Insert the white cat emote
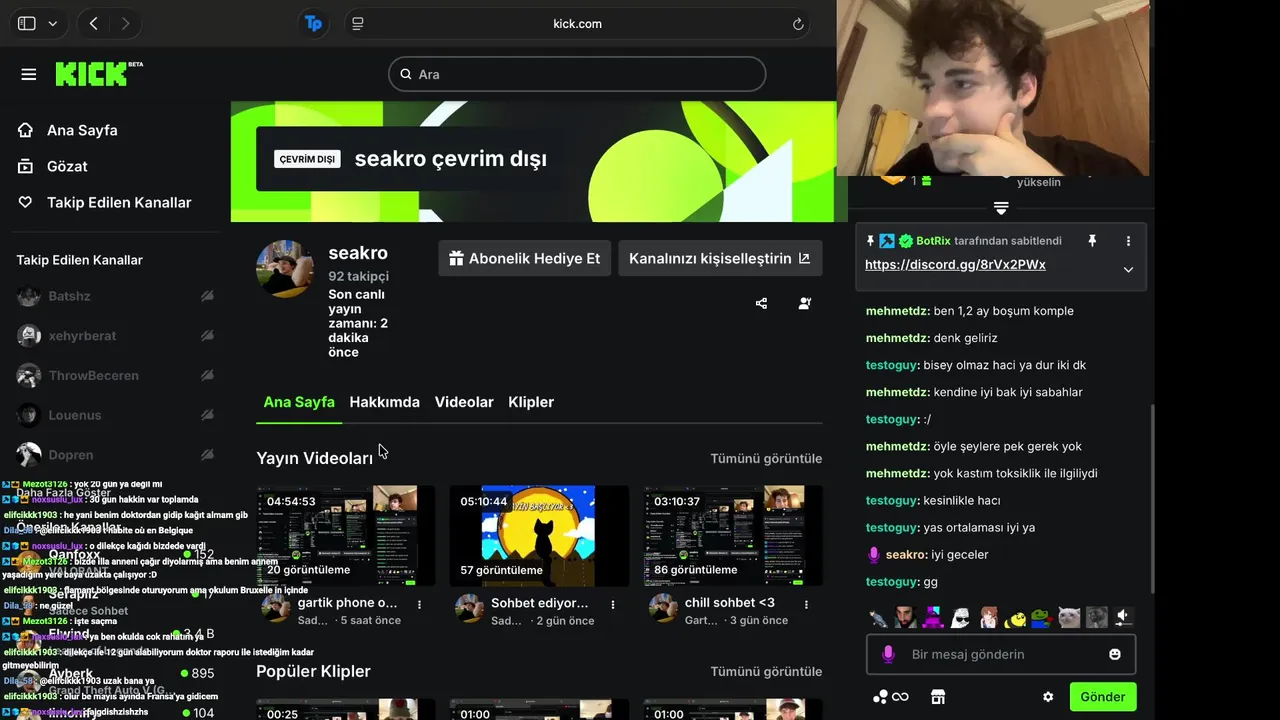The image size is (1280, 720). (x=1069, y=617)
